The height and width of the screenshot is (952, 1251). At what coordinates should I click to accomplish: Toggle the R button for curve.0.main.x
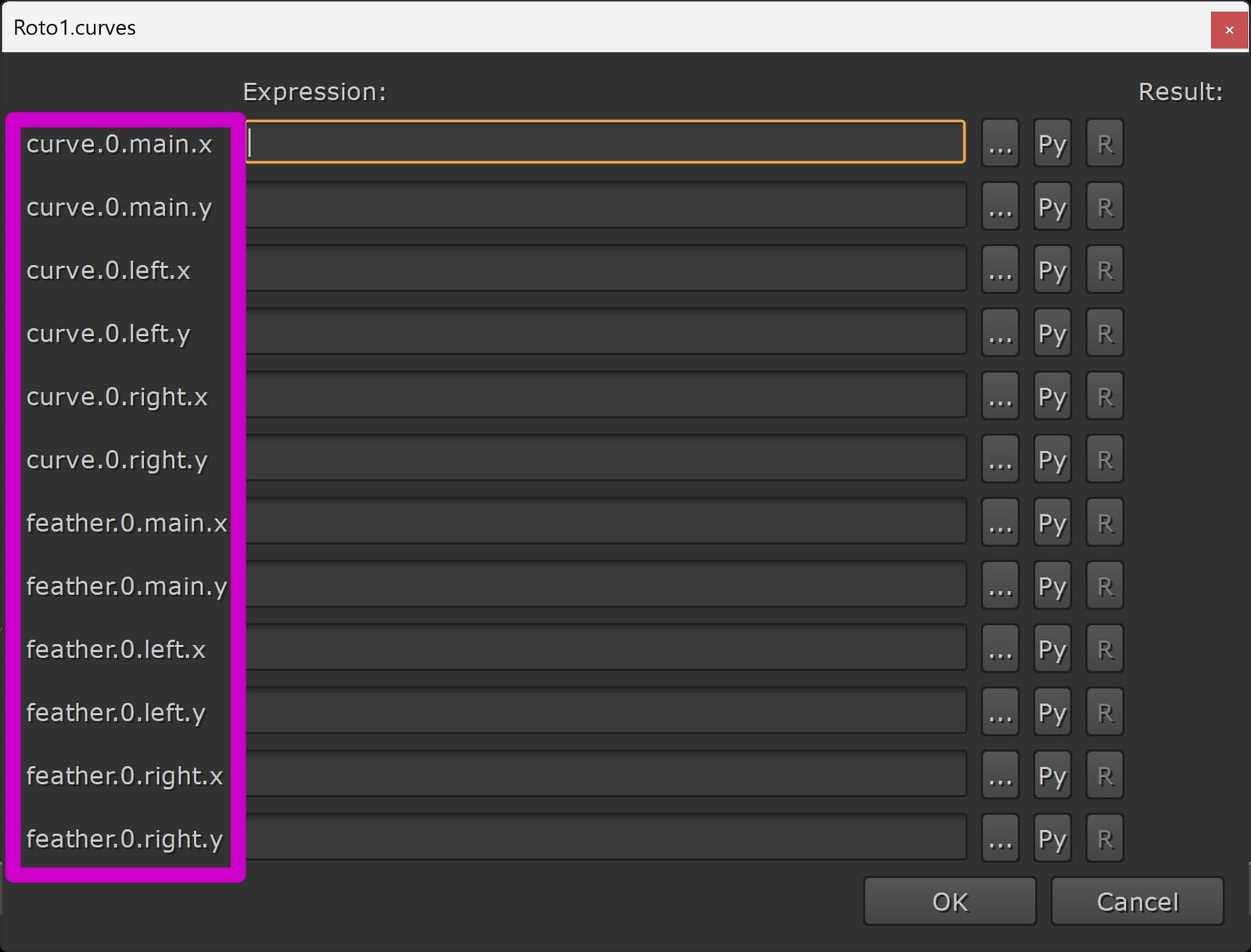[1104, 143]
